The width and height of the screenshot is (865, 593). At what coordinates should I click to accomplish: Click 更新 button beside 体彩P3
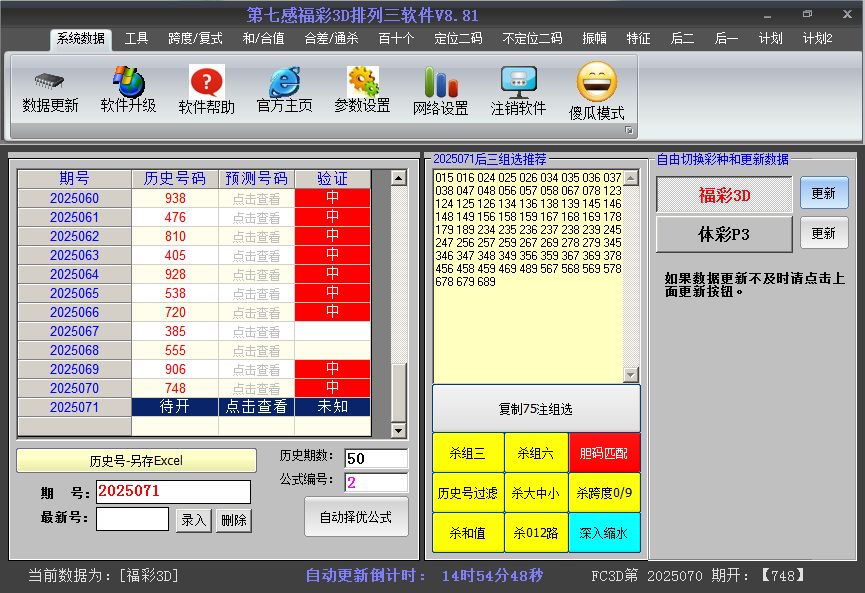pyautogui.click(x=824, y=233)
